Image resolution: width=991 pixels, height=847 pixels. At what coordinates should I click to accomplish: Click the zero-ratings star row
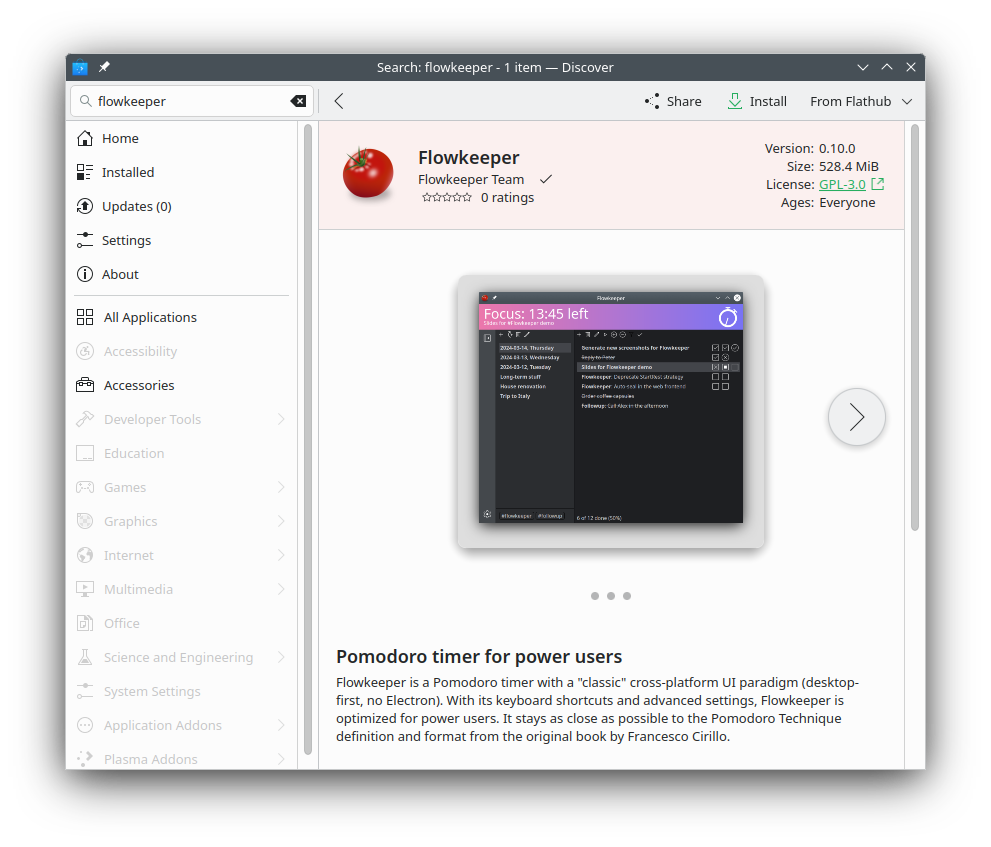(447, 198)
